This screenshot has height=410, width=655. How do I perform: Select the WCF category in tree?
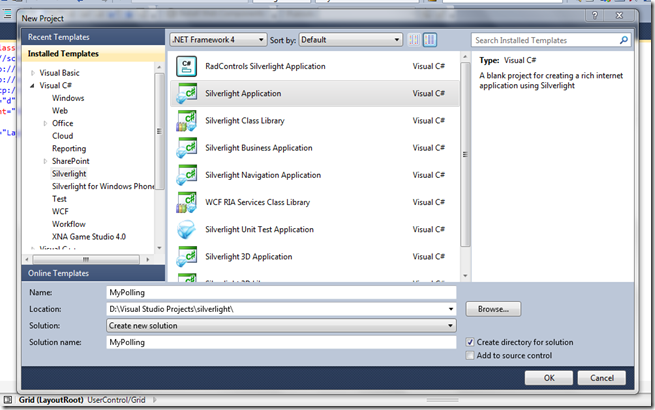coord(60,211)
